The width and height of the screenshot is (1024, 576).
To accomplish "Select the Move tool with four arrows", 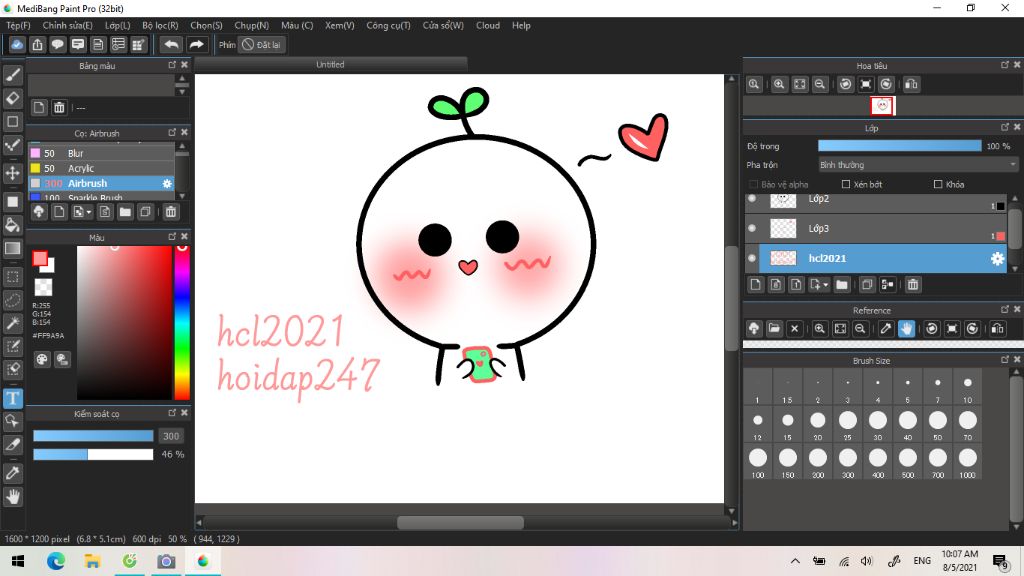I will click(12, 173).
